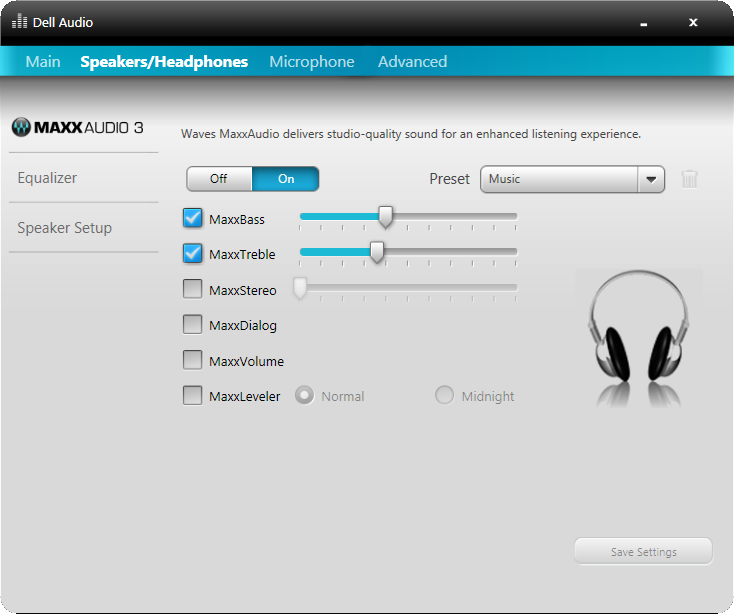Click the MaxxAudio 3 logo icon
734x614 pixels.
point(21,127)
